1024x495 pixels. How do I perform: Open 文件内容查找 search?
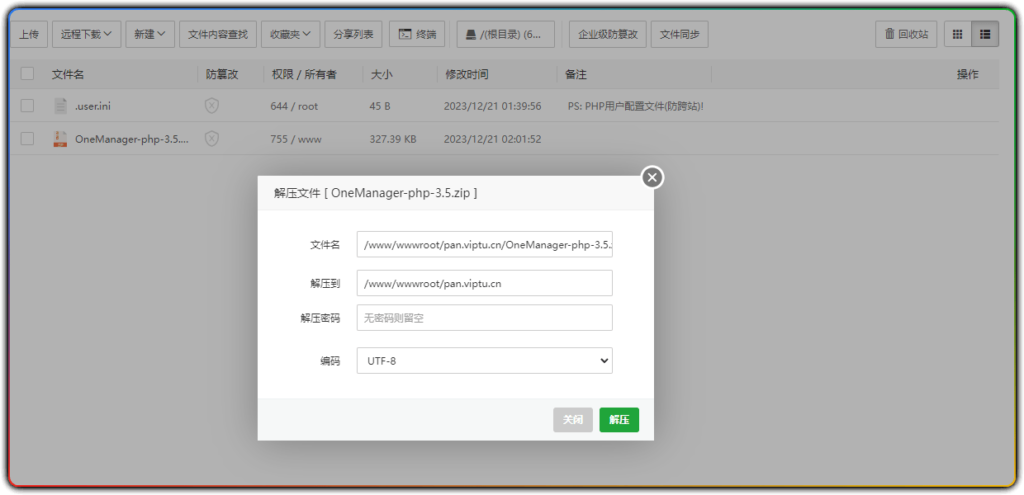pyautogui.click(x=218, y=34)
